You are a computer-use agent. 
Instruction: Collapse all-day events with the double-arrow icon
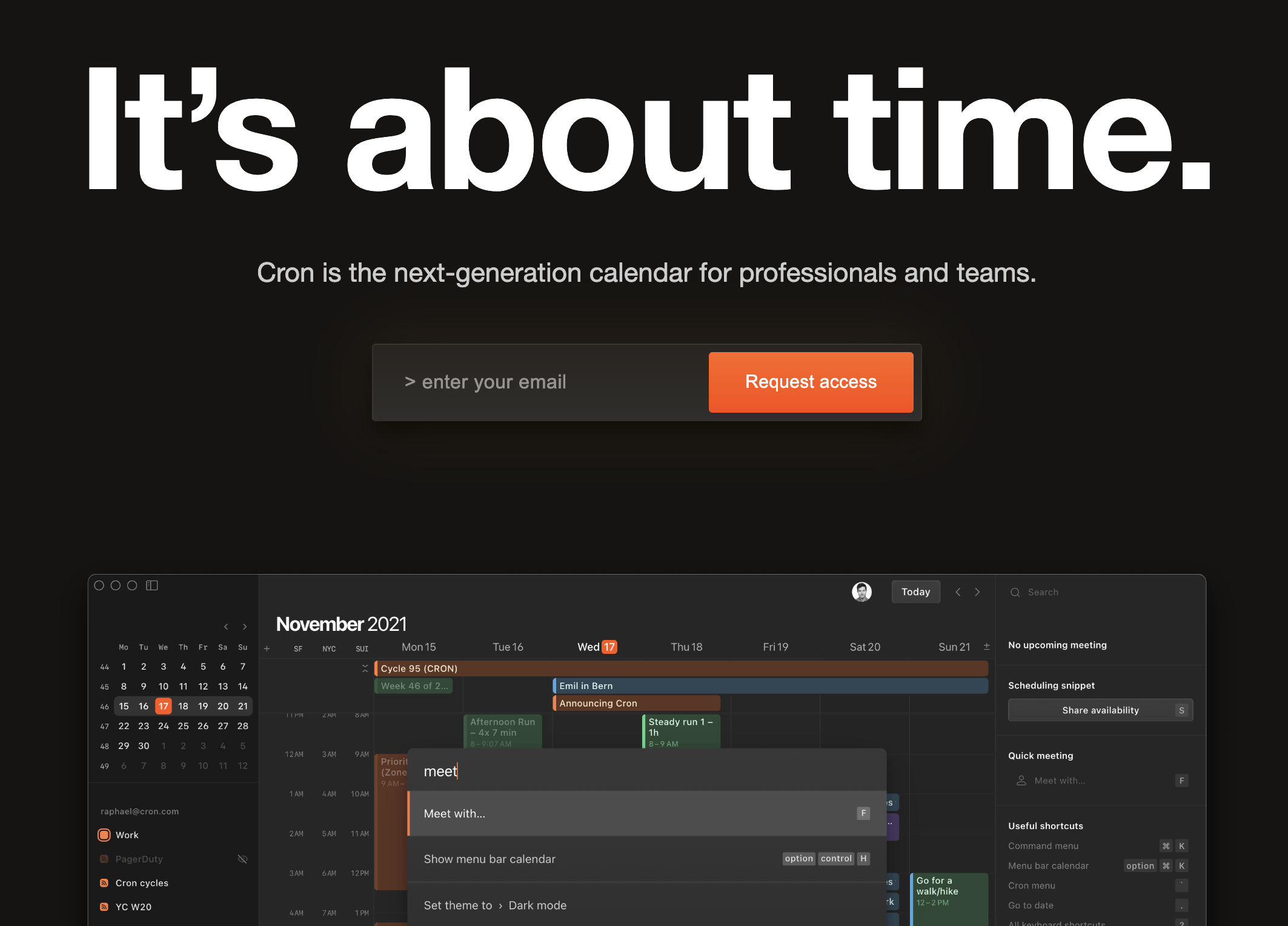(365, 668)
